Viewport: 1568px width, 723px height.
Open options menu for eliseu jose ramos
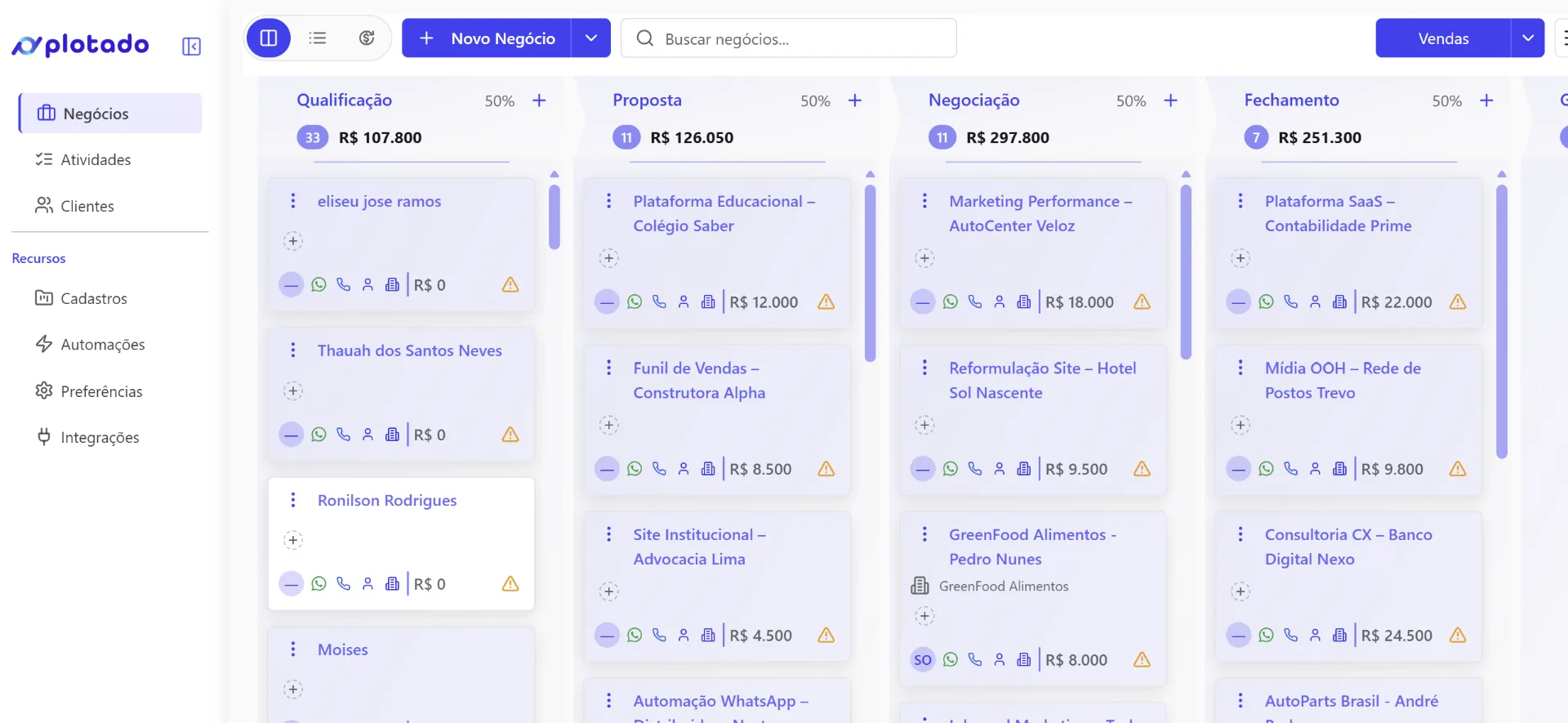(293, 201)
